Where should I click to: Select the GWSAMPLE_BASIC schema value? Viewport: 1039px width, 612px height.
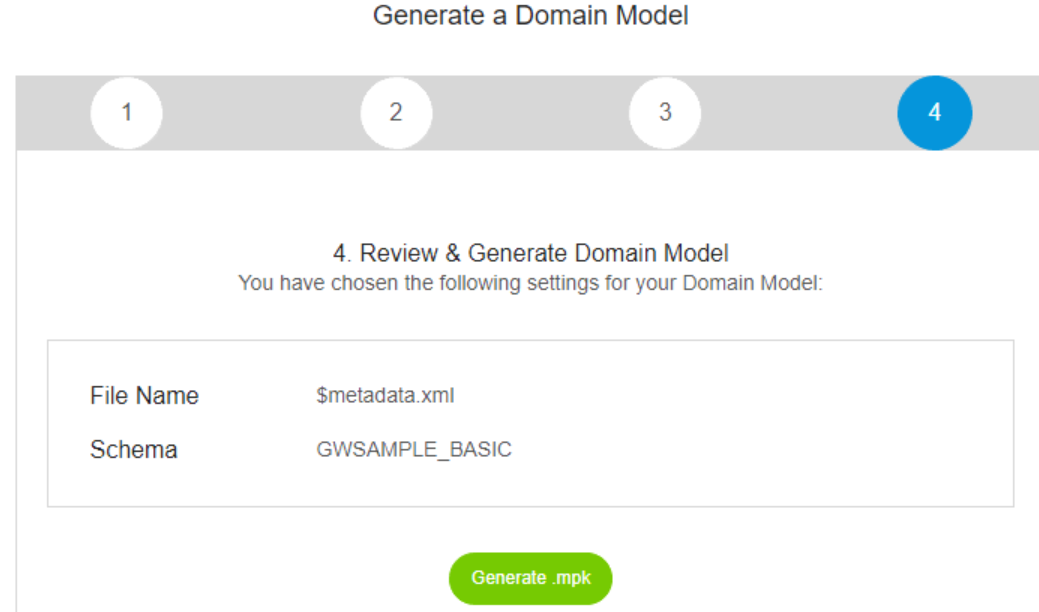pos(414,450)
